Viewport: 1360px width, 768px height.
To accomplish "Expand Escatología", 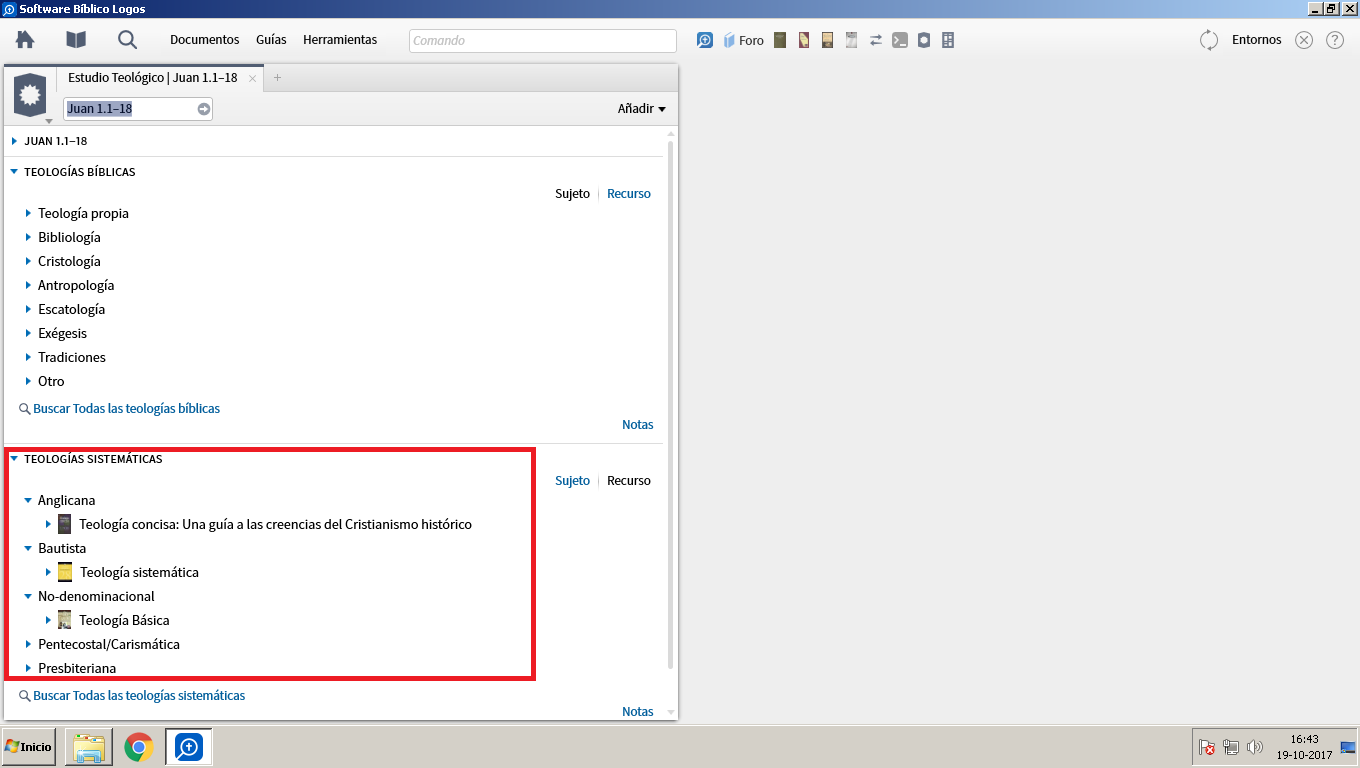I will pos(29,309).
